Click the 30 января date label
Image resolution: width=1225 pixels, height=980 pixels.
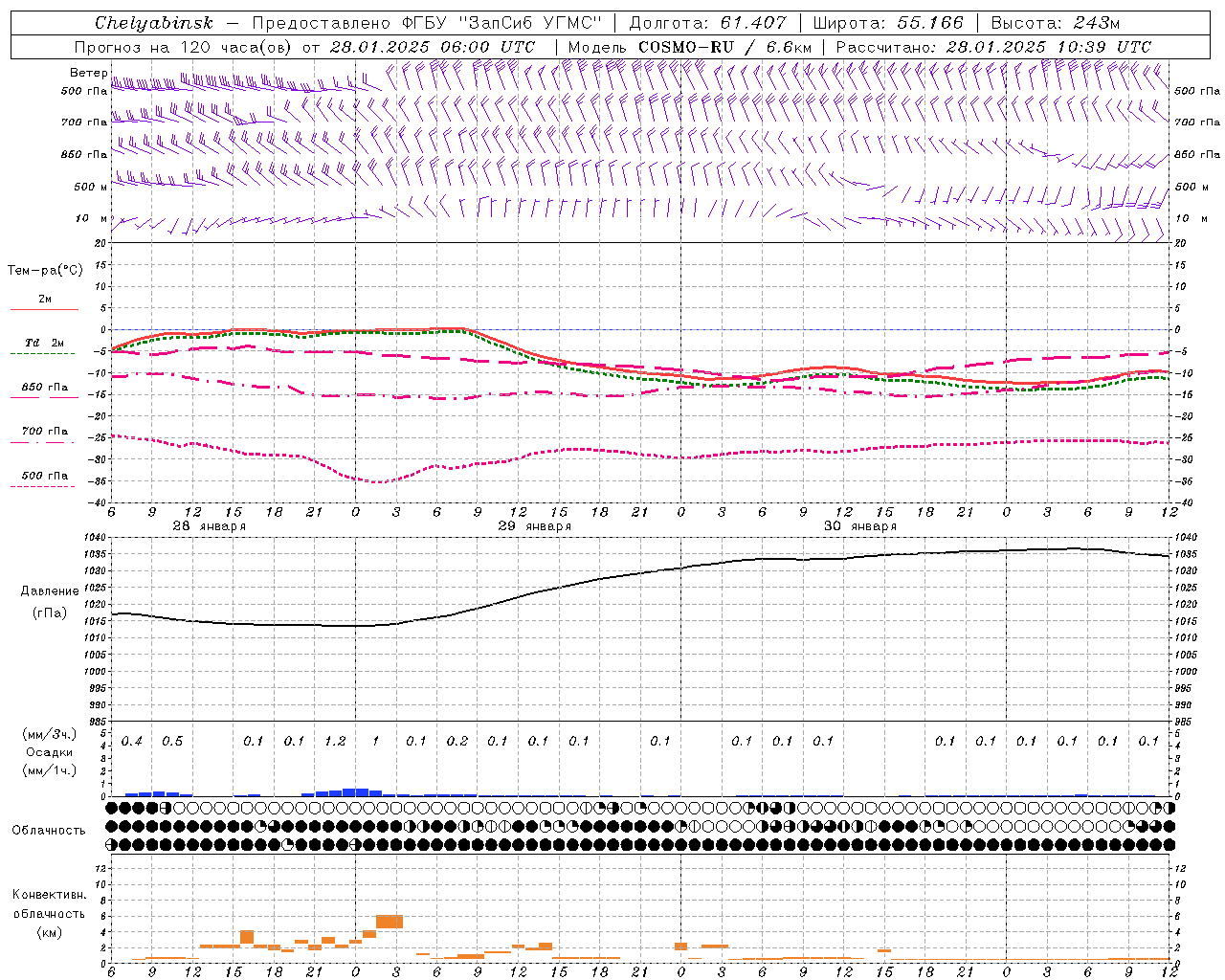click(x=859, y=526)
